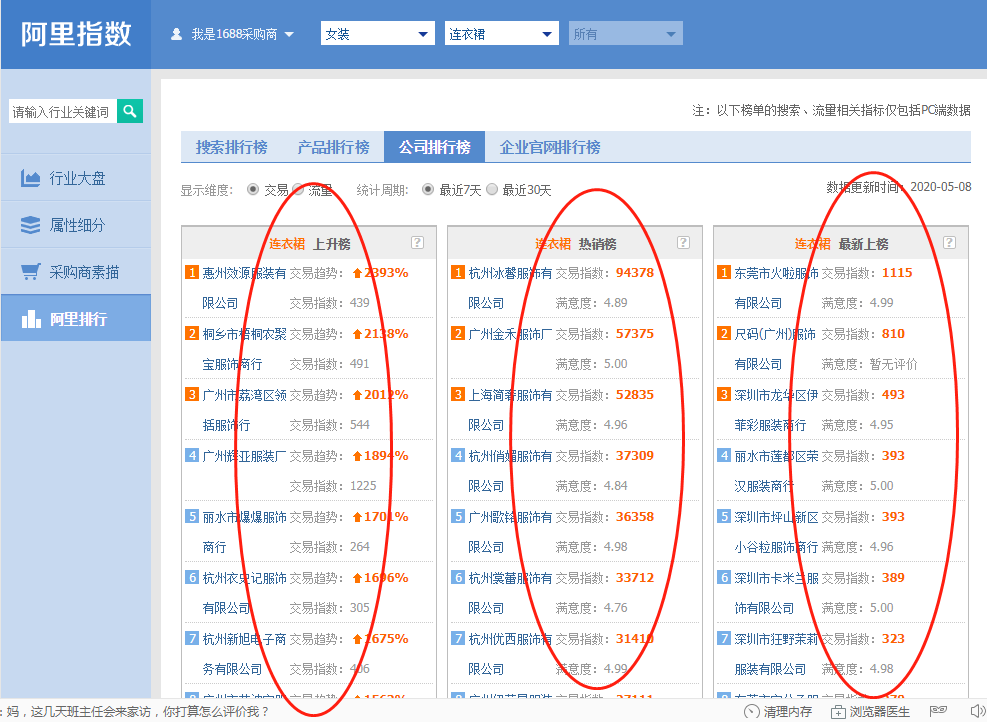This screenshot has height=722, width=987.
Task: Click the mask icon in the status bar
Action: click(x=938, y=711)
